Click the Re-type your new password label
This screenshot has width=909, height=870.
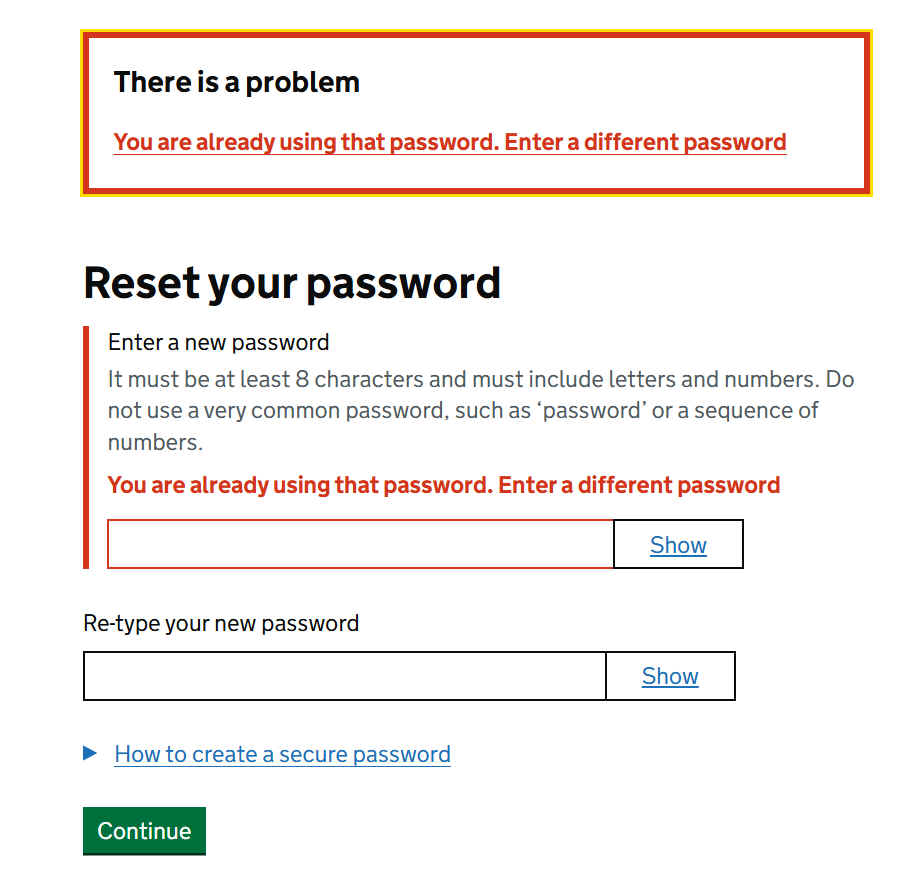tap(221, 623)
